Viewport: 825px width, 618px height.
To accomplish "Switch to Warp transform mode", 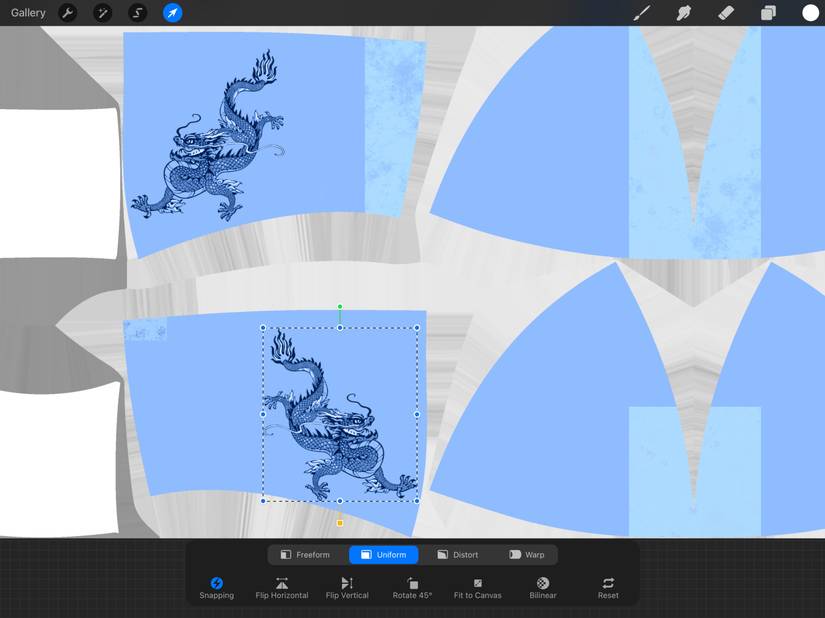I will (527, 554).
